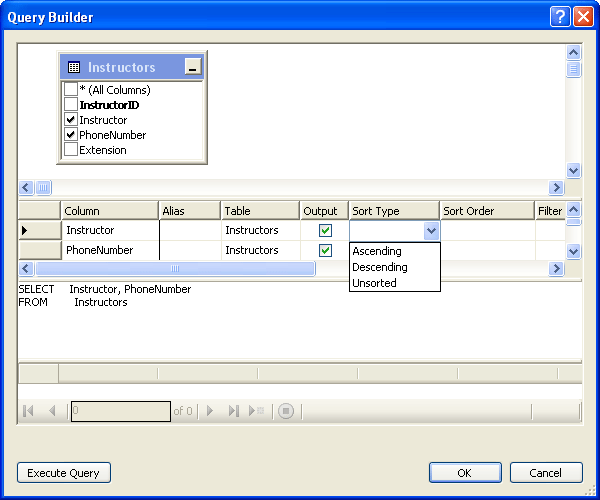The width and height of the screenshot is (600, 500).
Task: Enable the Extension column checkbox
Action: pos(71,150)
